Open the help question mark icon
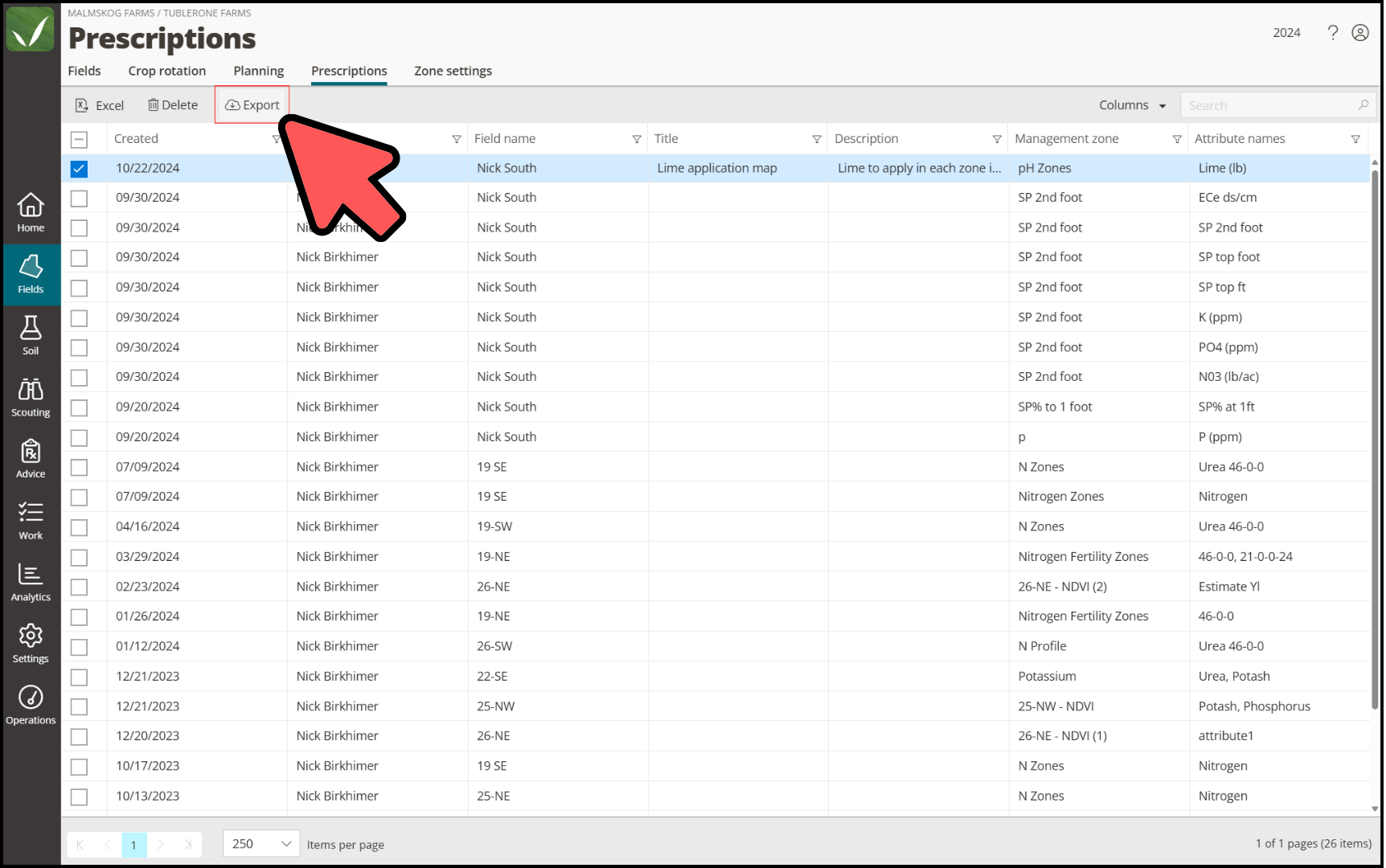 point(1333,32)
